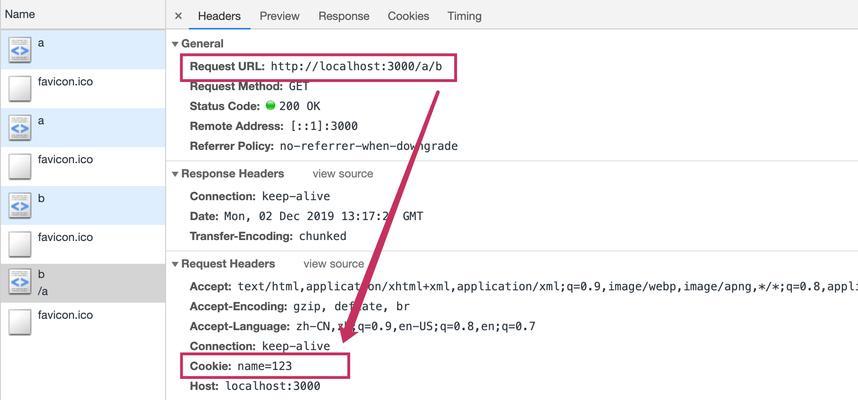Click the Name column header
Viewport: 858px width, 400px height.
(20, 14)
